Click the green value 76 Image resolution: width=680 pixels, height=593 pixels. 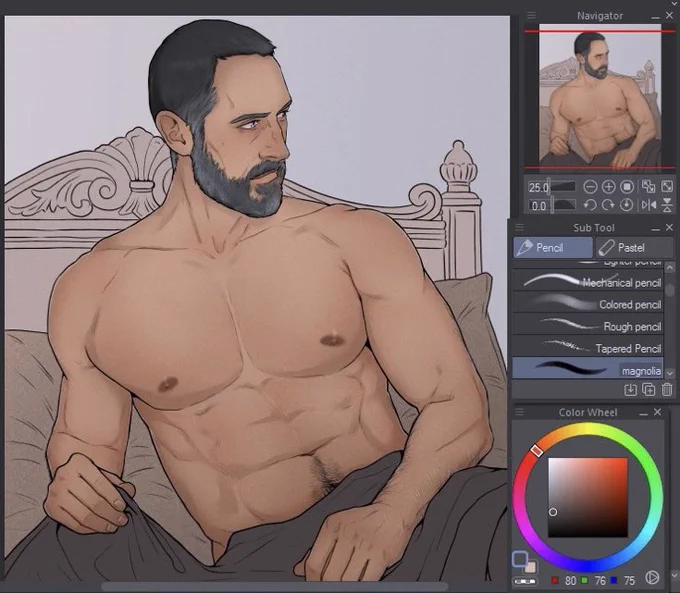pyautogui.click(x=600, y=580)
